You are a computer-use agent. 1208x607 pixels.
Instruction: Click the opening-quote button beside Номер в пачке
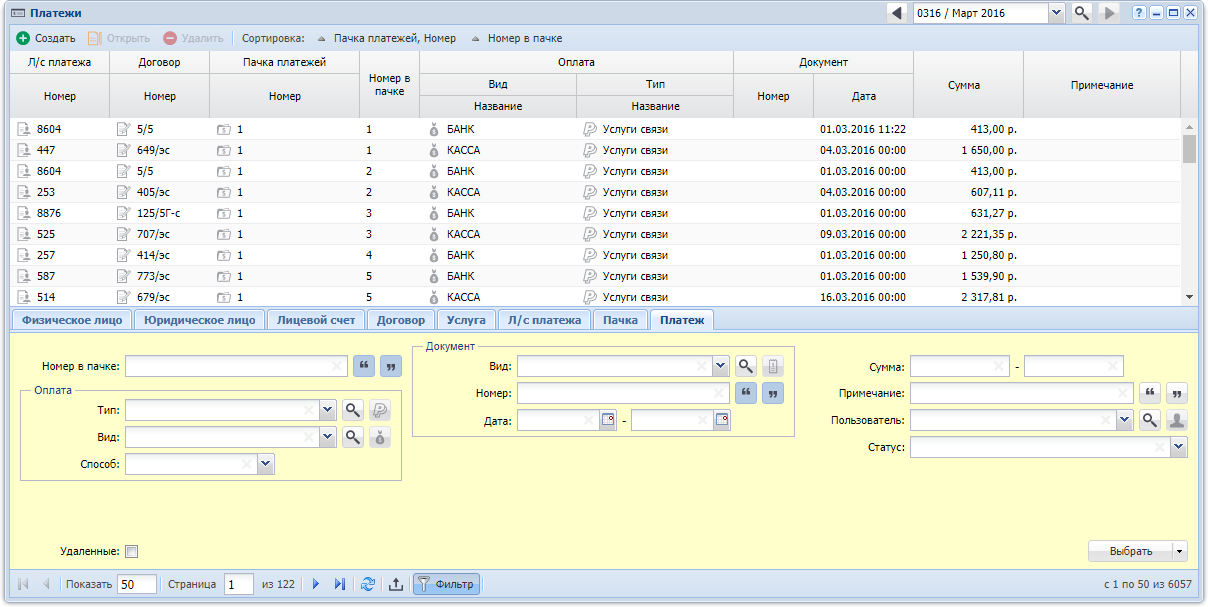pyautogui.click(x=363, y=366)
